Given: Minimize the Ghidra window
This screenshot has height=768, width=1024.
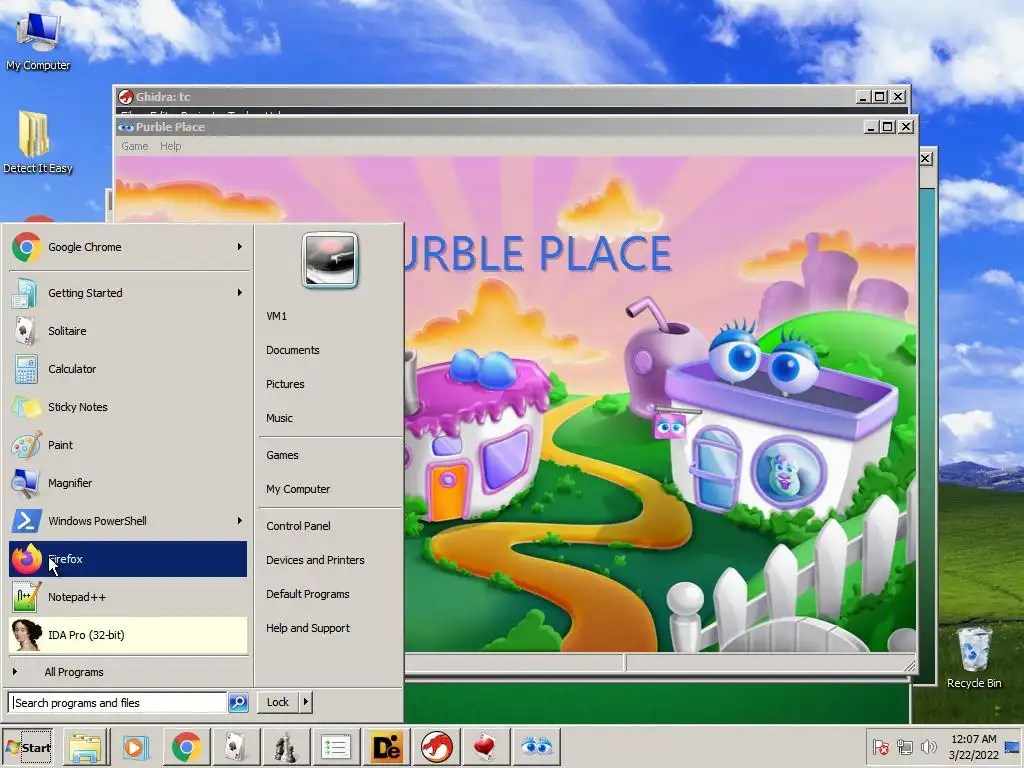Looking at the screenshot, I should click(863, 97).
